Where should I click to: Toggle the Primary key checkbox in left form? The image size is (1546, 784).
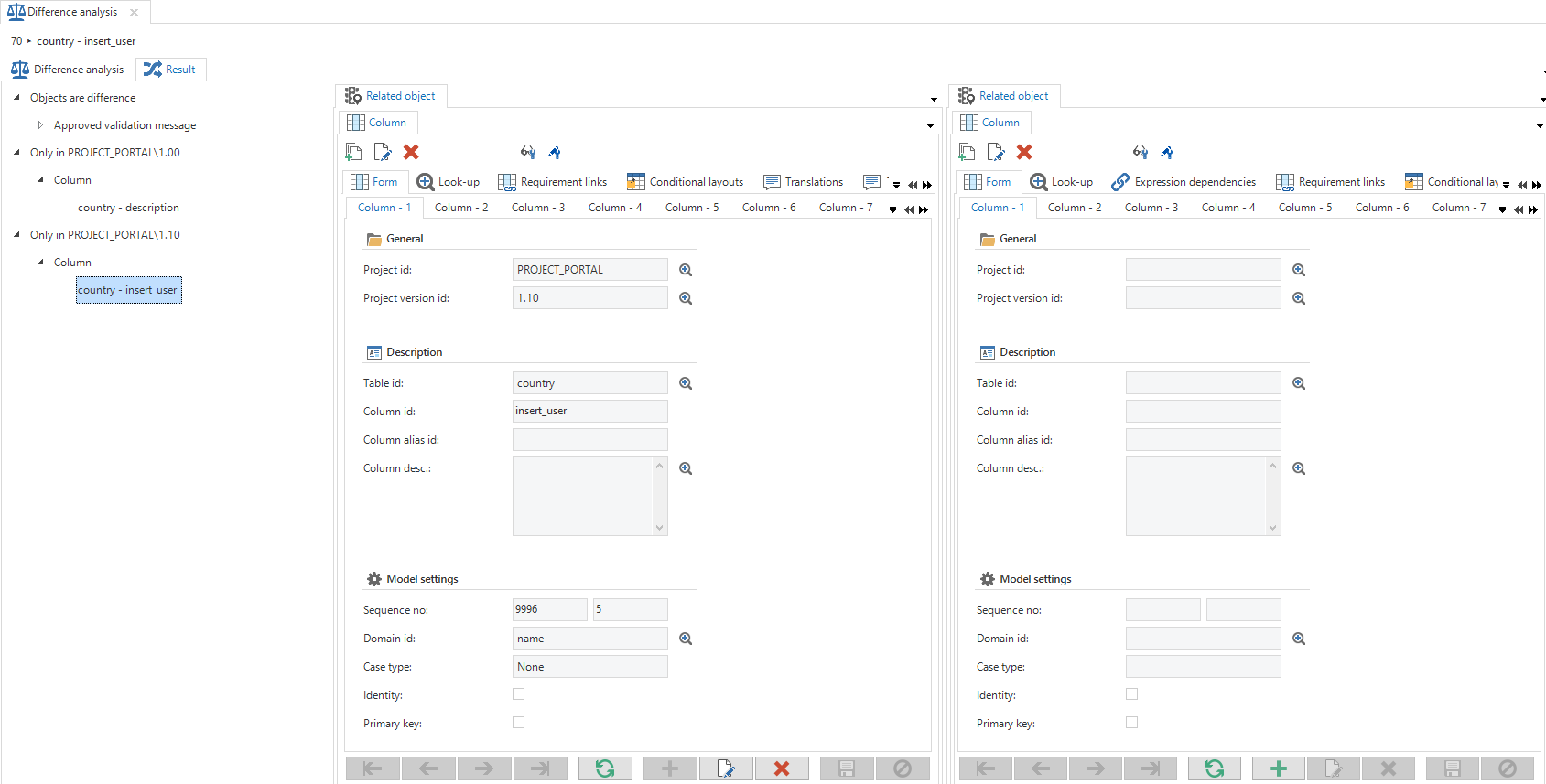(519, 723)
